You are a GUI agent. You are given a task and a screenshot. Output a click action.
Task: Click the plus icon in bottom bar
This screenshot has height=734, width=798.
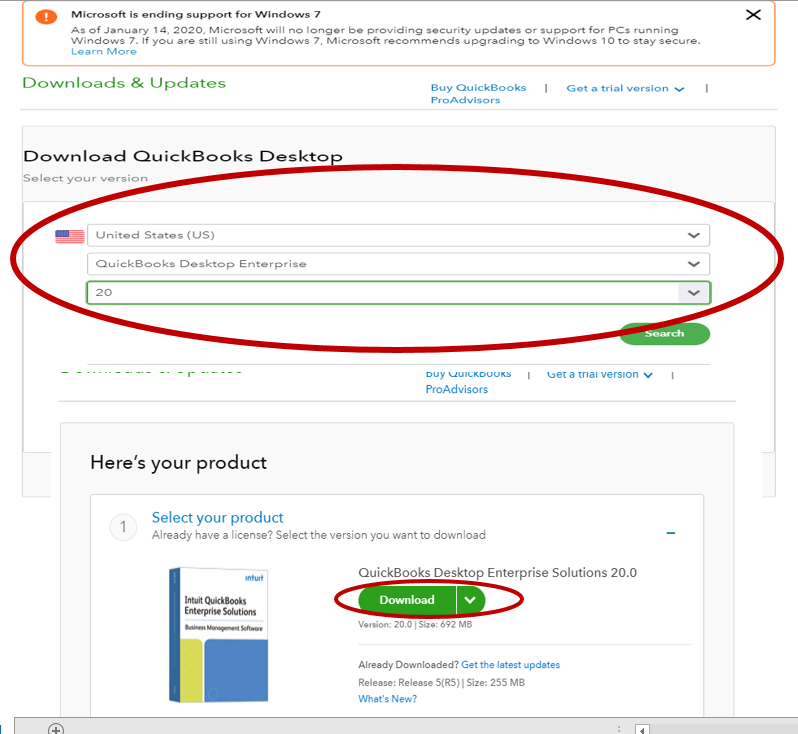(56, 729)
